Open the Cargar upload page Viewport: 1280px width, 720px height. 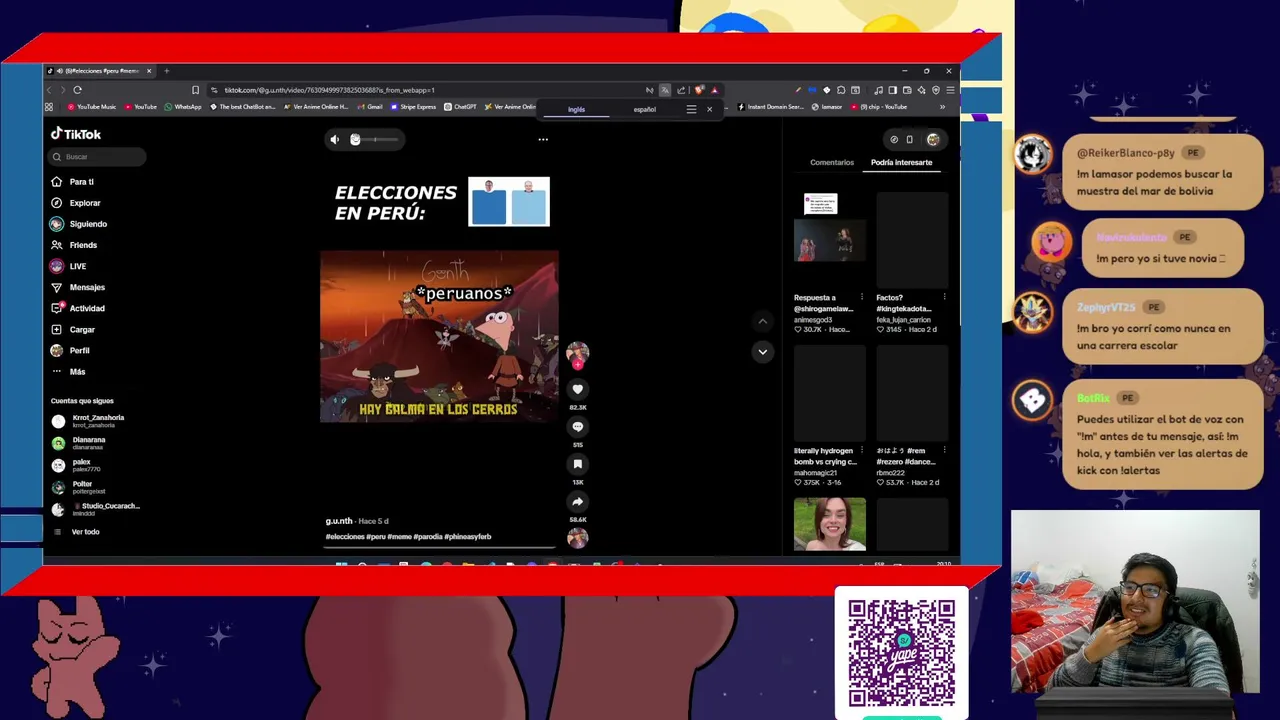click(x=74, y=329)
